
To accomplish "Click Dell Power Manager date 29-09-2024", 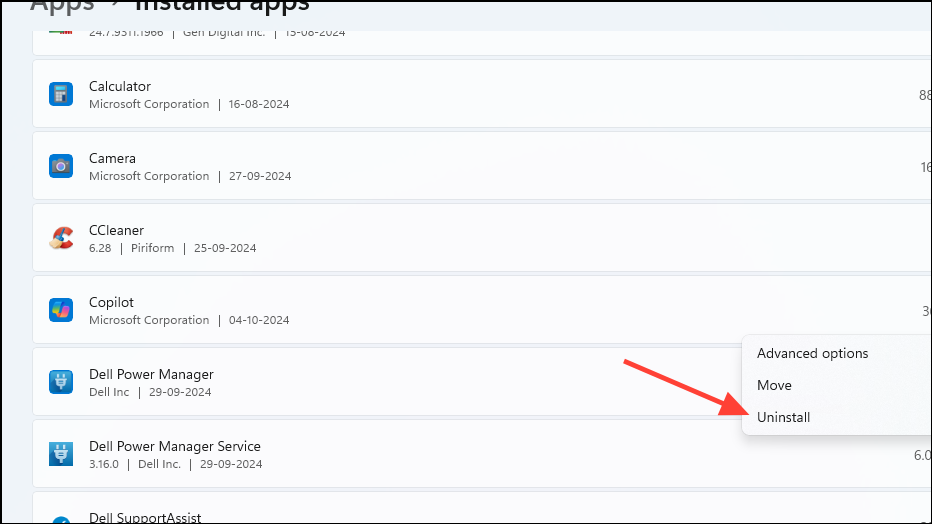I will 180,392.
